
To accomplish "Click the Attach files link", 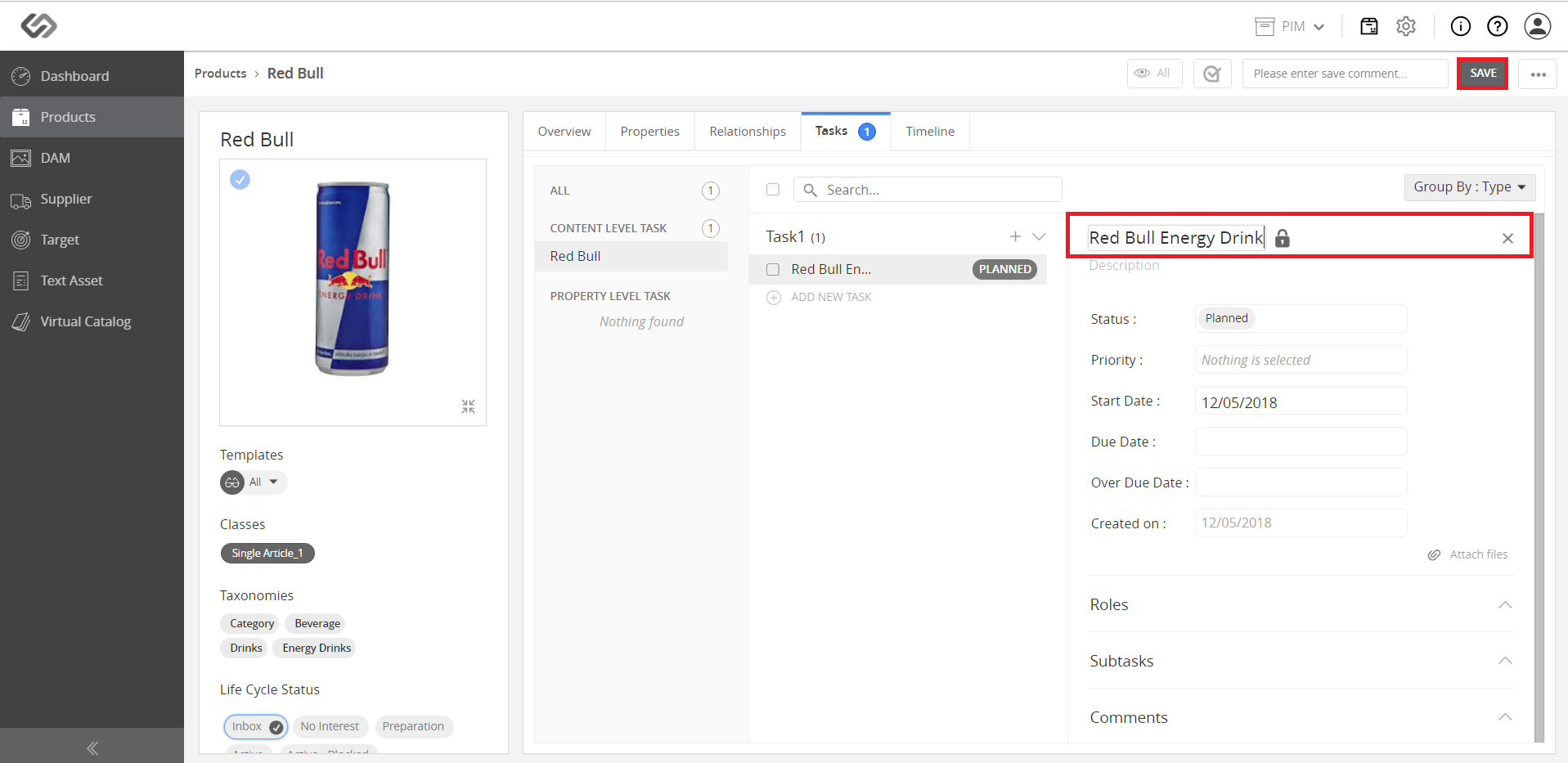I will coord(1468,554).
